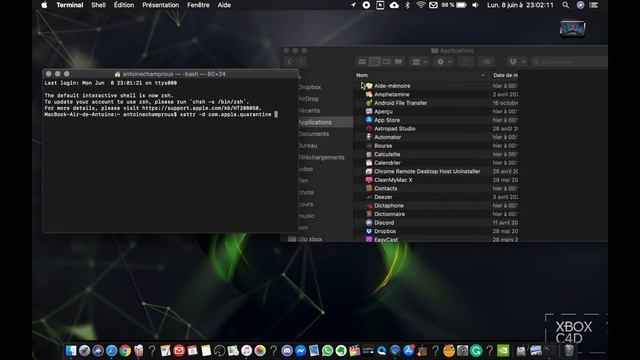Open the green Nvidia icon in Dock
The image size is (640, 360).
(x=503, y=351)
